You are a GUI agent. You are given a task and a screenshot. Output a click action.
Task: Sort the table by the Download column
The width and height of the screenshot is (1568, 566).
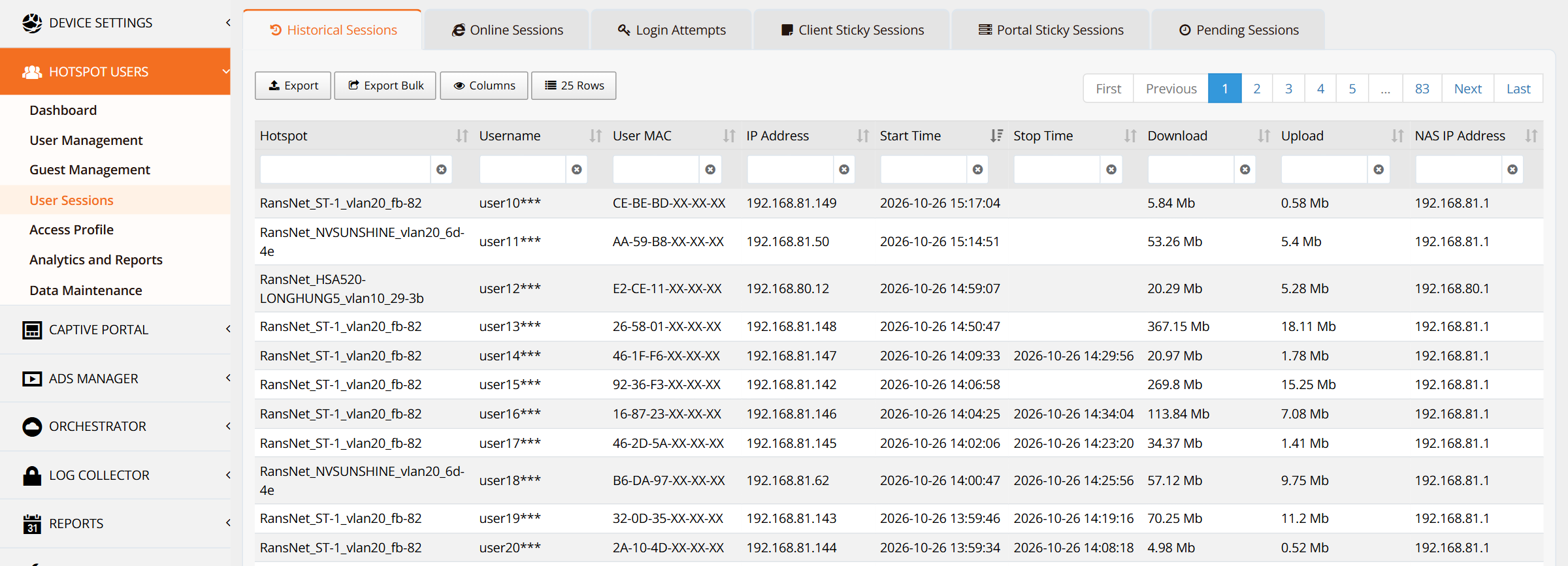(x=1264, y=136)
